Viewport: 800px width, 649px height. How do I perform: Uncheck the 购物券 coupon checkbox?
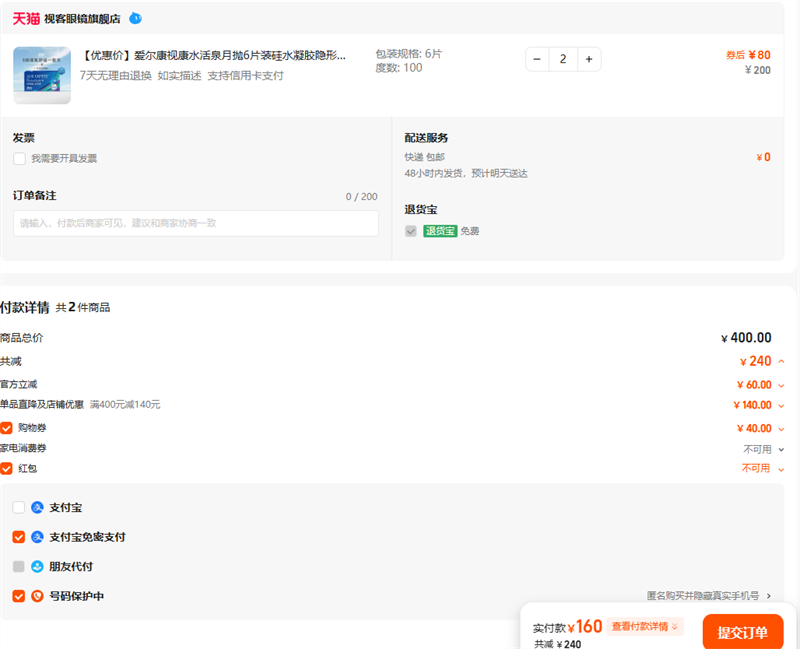click(x=7, y=428)
